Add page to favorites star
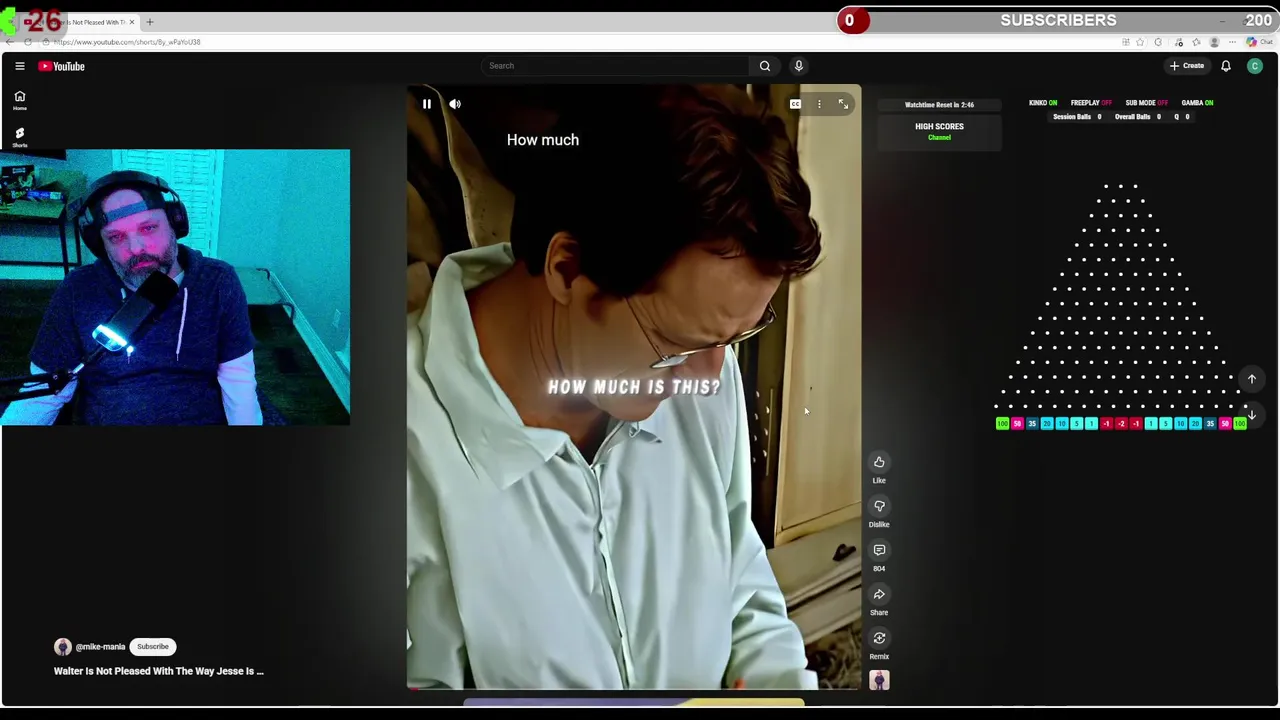This screenshot has height=720, width=1280. click(x=1140, y=42)
